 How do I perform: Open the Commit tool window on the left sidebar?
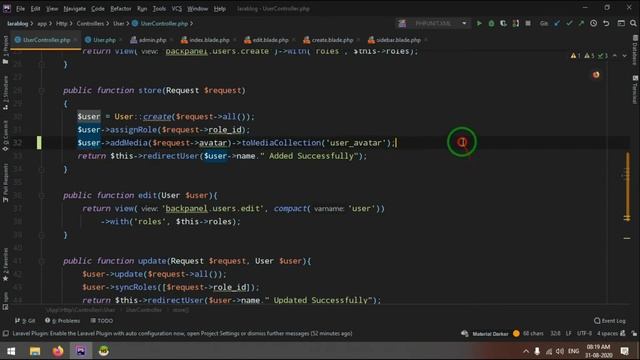[x=5, y=136]
